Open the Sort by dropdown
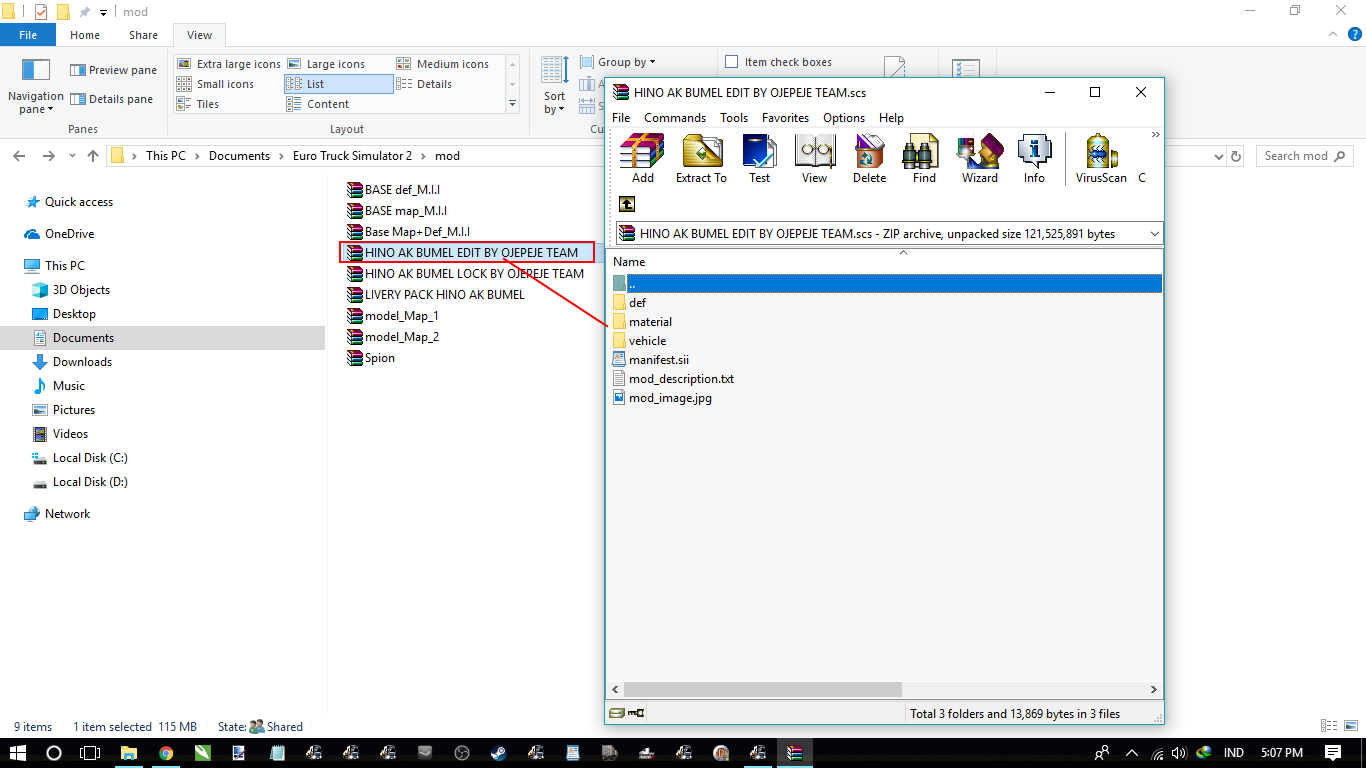1366x768 pixels. (x=554, y=86)
